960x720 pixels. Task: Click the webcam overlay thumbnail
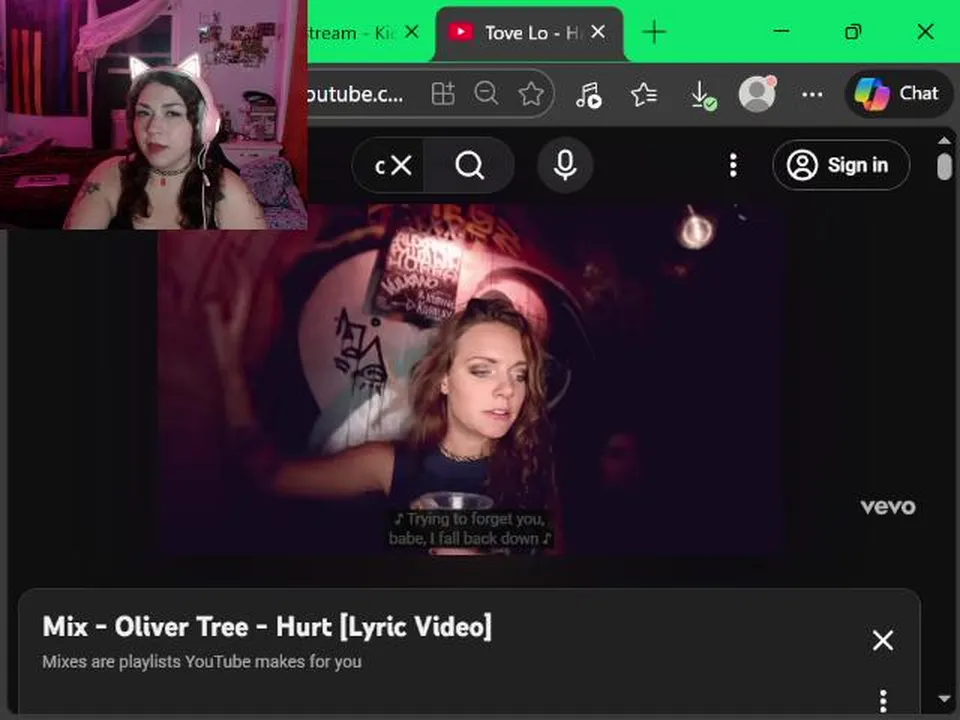coord(154,114)
